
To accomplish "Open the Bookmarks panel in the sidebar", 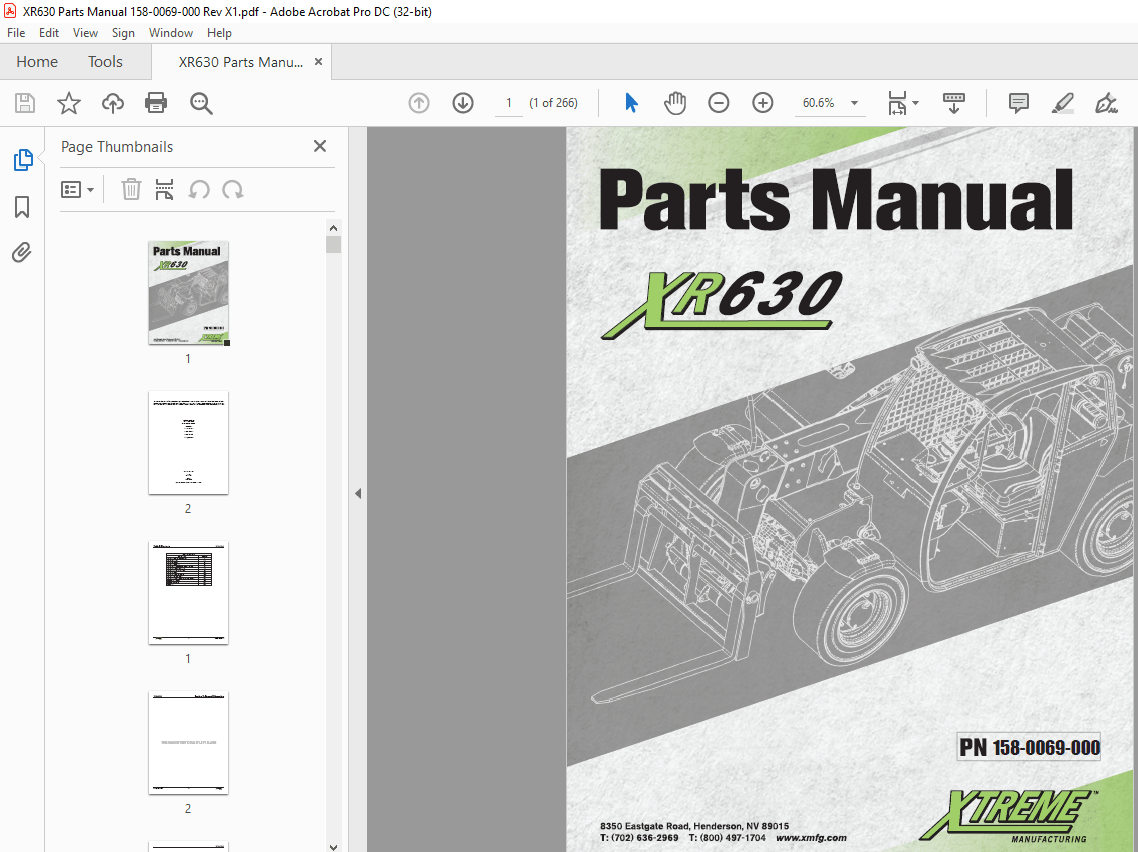I will (22, 206).
